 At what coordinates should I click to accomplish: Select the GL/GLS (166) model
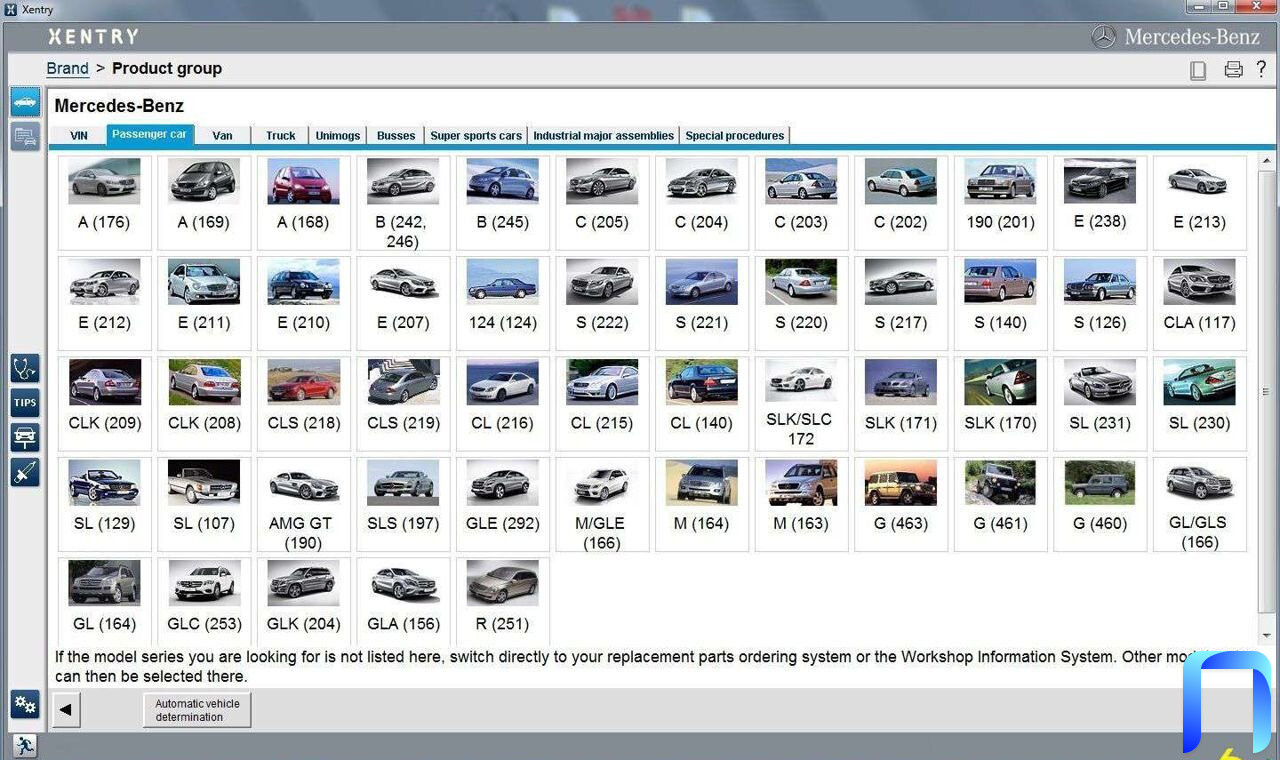pyautogui.click(x=1199, y=504)
